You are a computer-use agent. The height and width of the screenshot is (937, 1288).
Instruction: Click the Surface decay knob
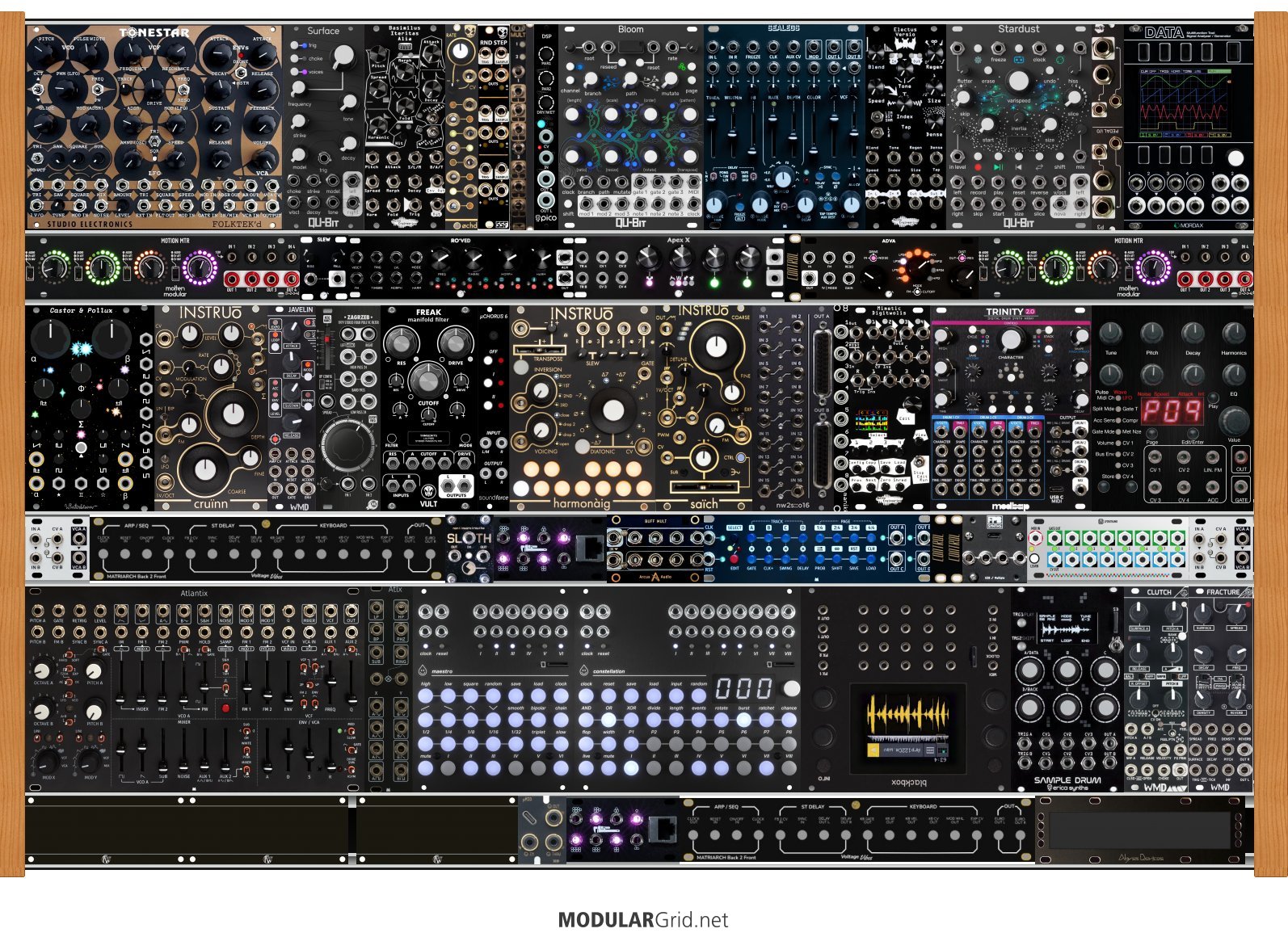(x=348, y=144)
